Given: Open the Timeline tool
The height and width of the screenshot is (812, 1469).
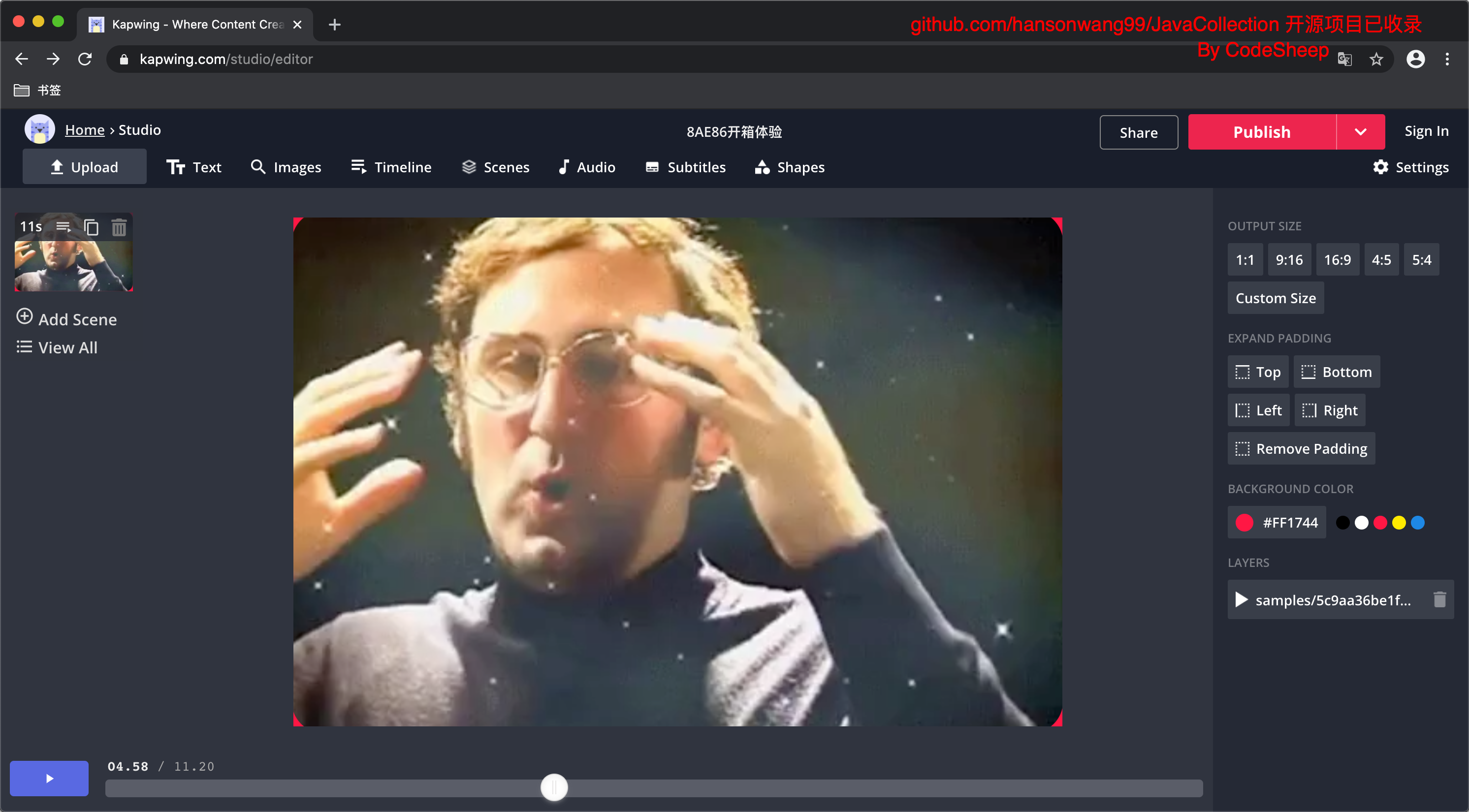Looking at the screenshot, I should point(391,167).
